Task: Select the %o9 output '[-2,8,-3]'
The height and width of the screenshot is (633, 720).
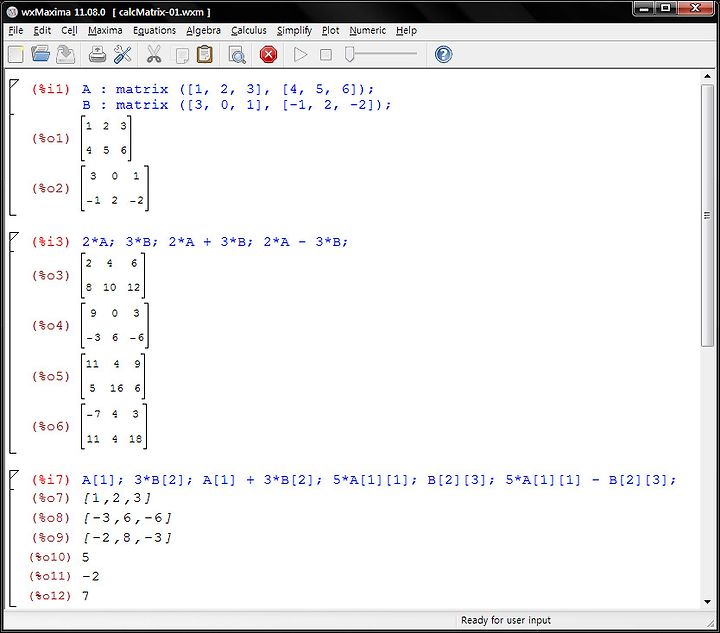Action: coord(127,538)
